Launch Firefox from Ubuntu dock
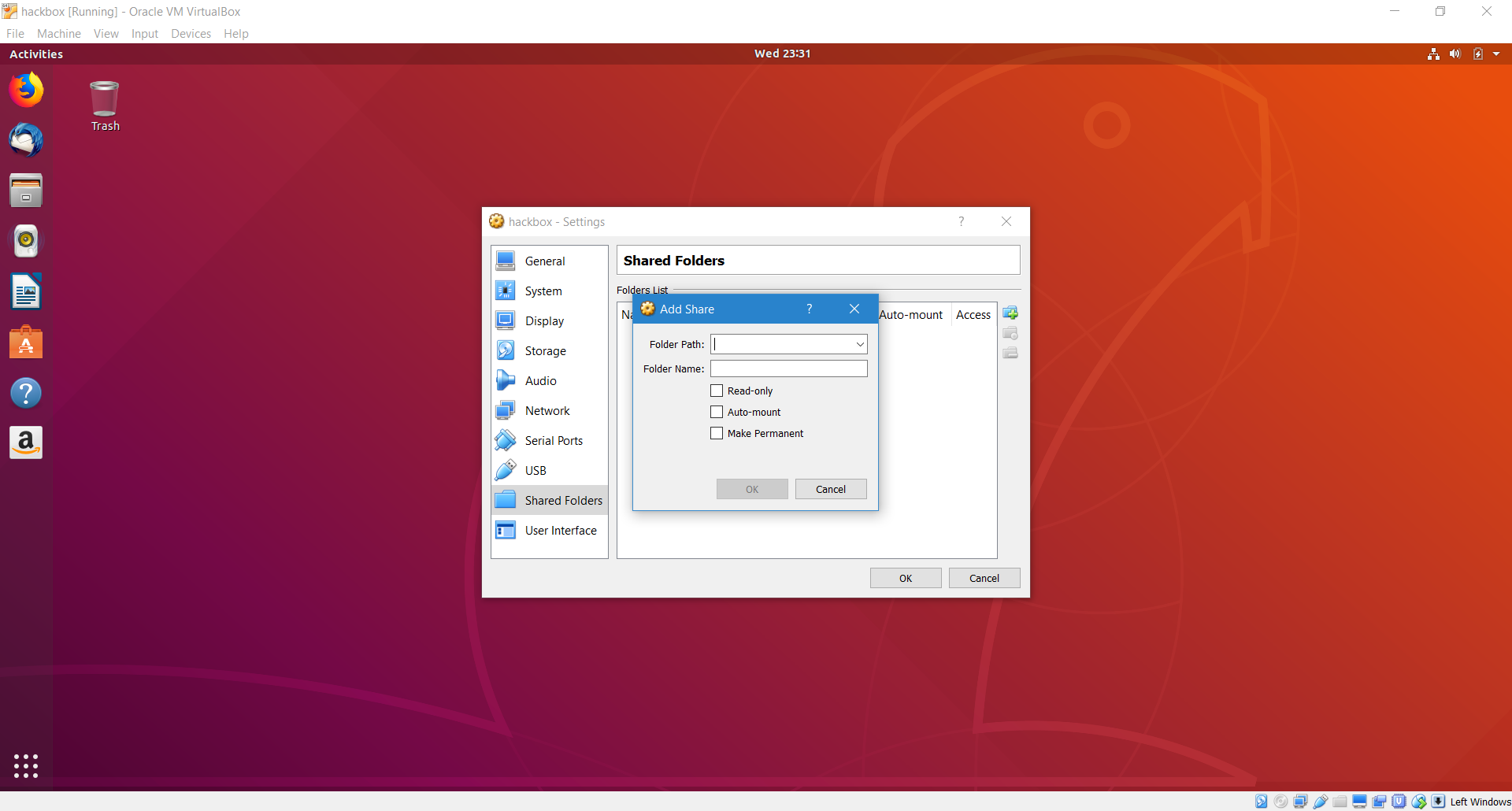This screenshot has width=1512, height=811. pyautogui.click(x=26, y=90)
